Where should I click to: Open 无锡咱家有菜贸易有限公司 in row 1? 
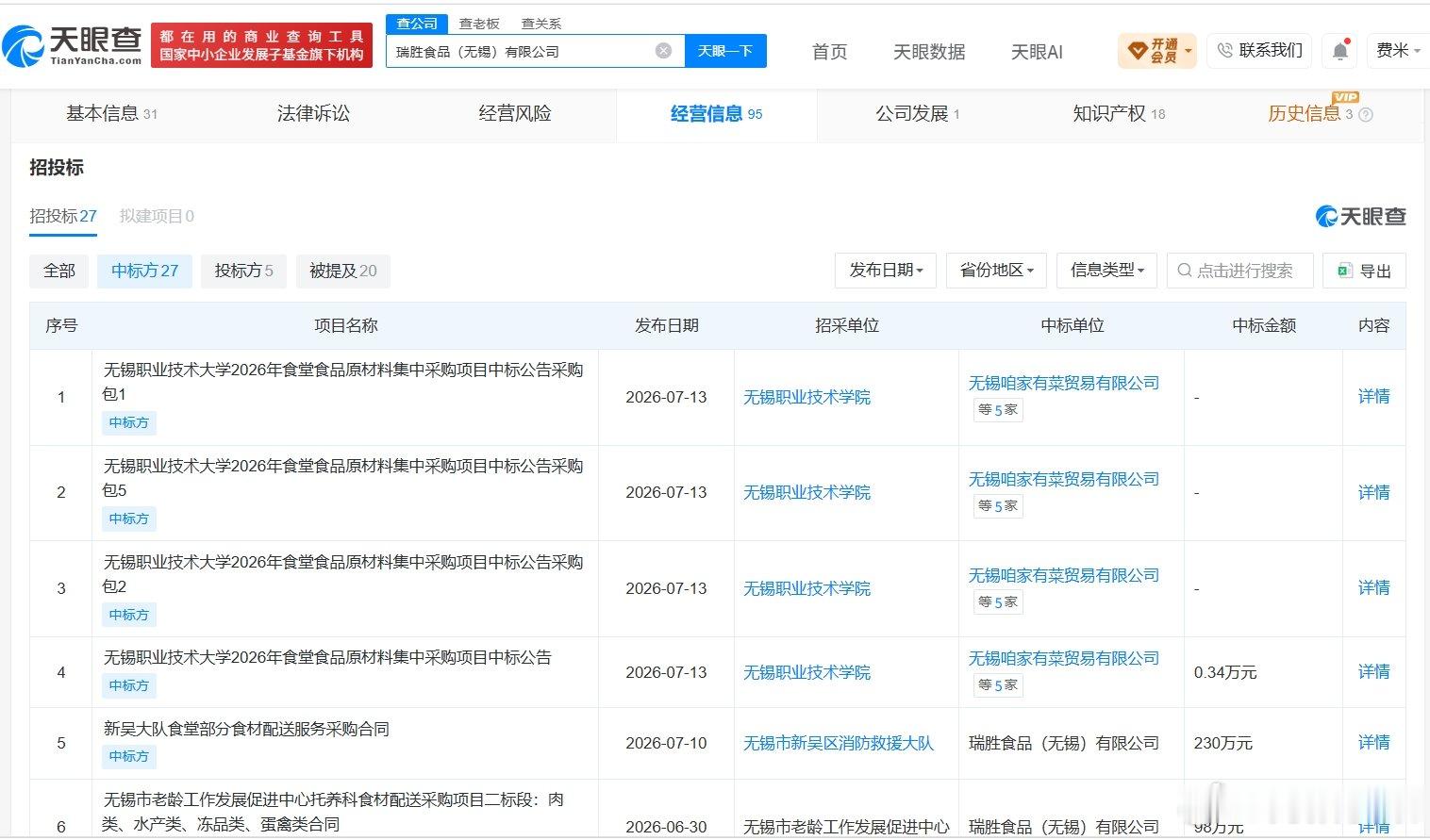tap(1064, 384)
